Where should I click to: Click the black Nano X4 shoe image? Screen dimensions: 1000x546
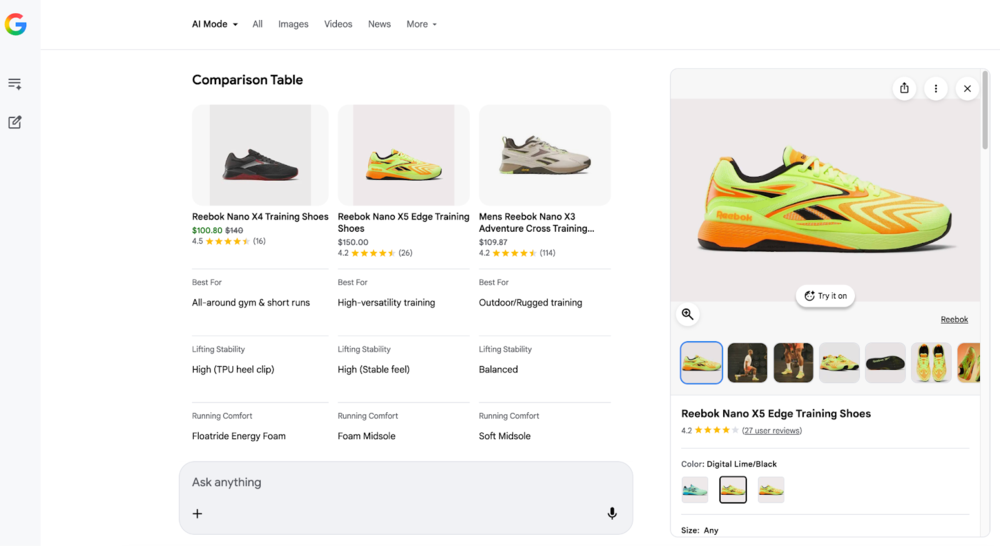point(260,155)
